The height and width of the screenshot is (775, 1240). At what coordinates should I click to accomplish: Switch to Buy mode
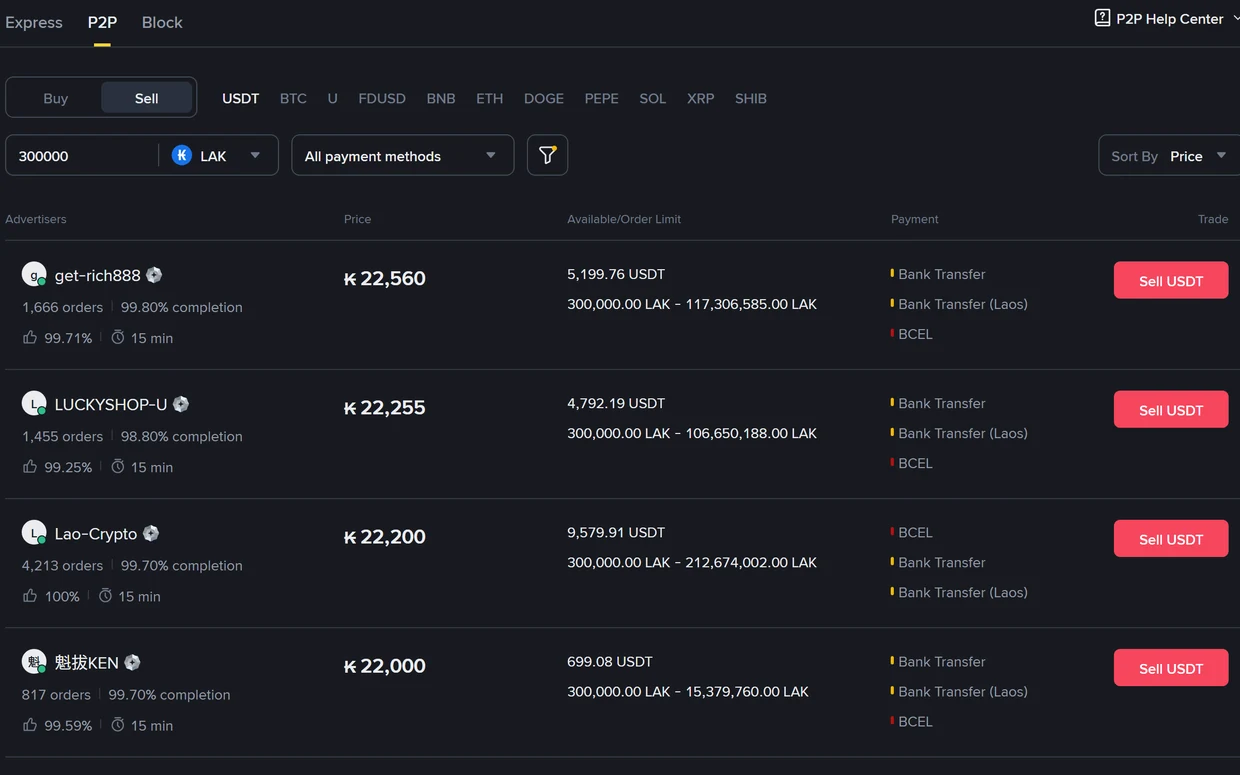click(56, 98)
